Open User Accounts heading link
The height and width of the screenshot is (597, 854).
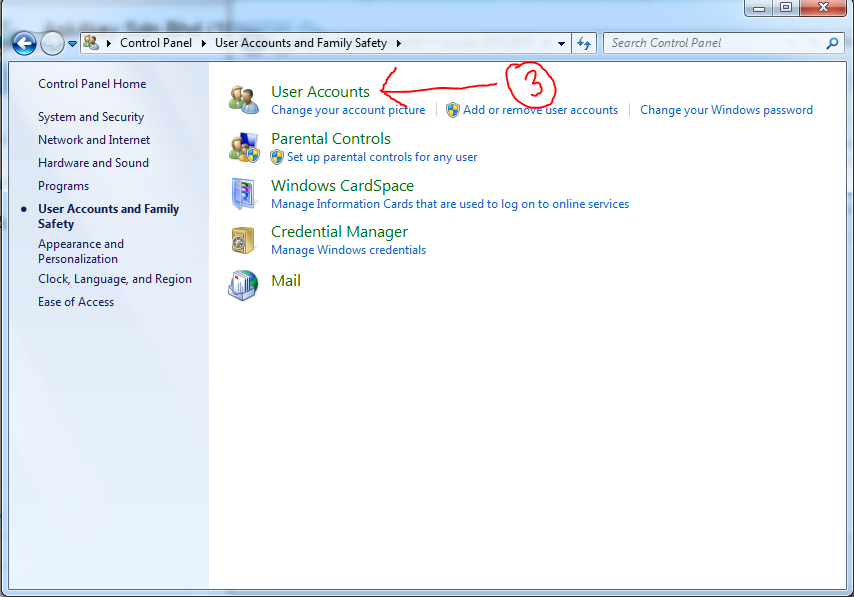click(320, 92)
